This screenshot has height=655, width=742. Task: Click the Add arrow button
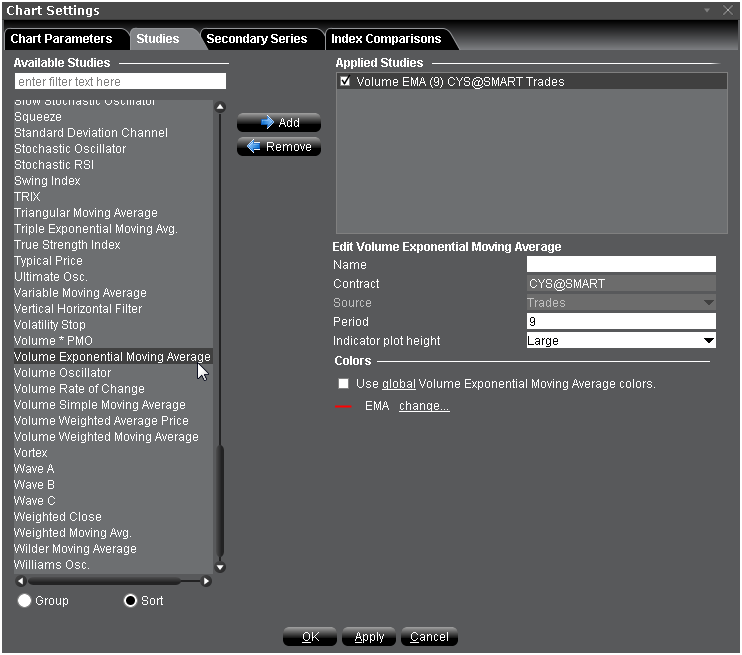tap(279, 123)
